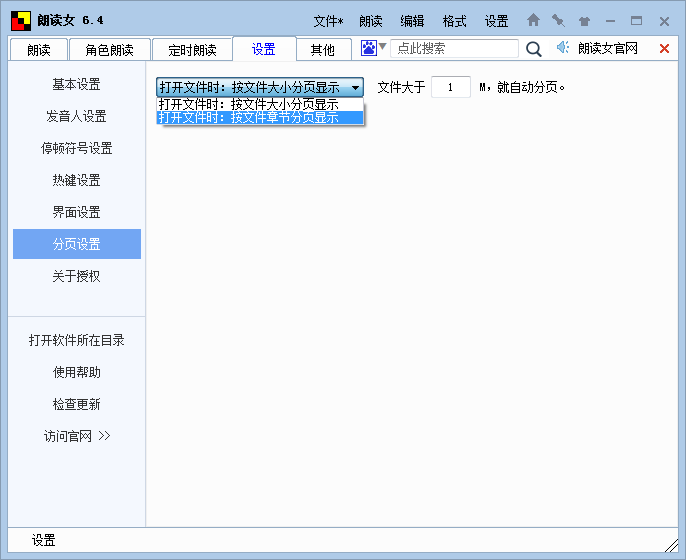Expand the search engine arrow beside paw icon
The width and height of the screenshot is (686, 560).
pyautogui.click(x=382, y=46)
